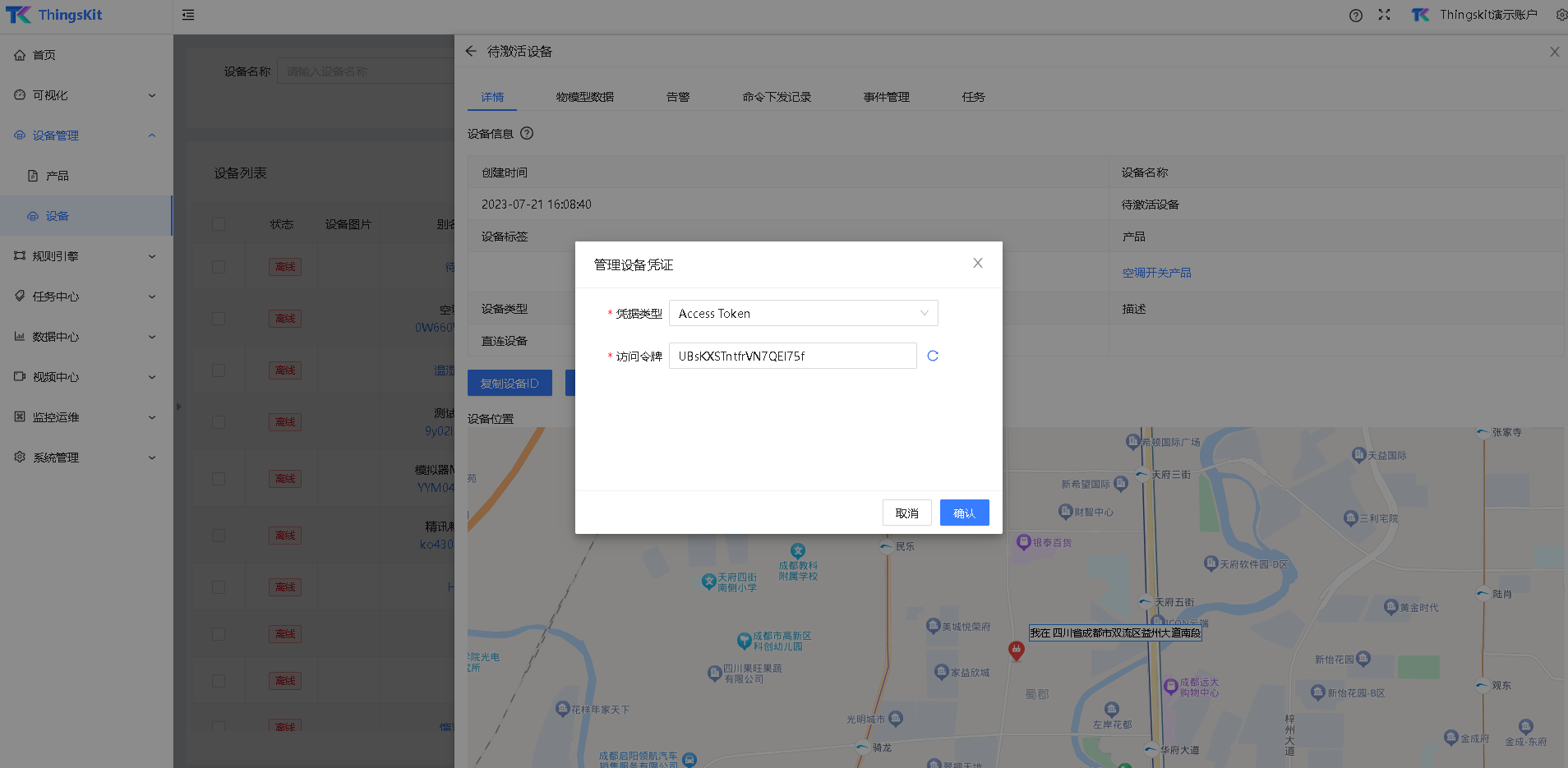
Task: Open the settings gear icon at top right
Action: coord(1560,15)
